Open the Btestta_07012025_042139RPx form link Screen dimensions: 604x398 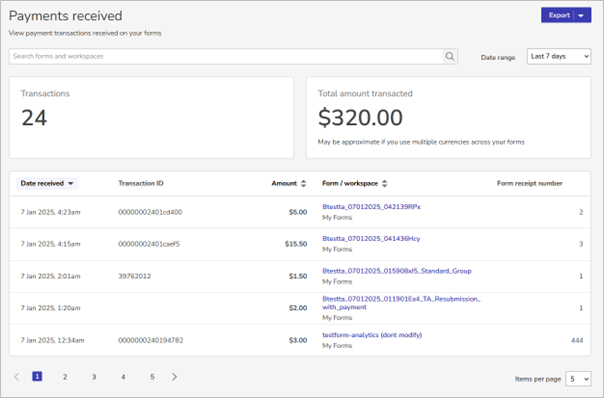coord(371,207)
